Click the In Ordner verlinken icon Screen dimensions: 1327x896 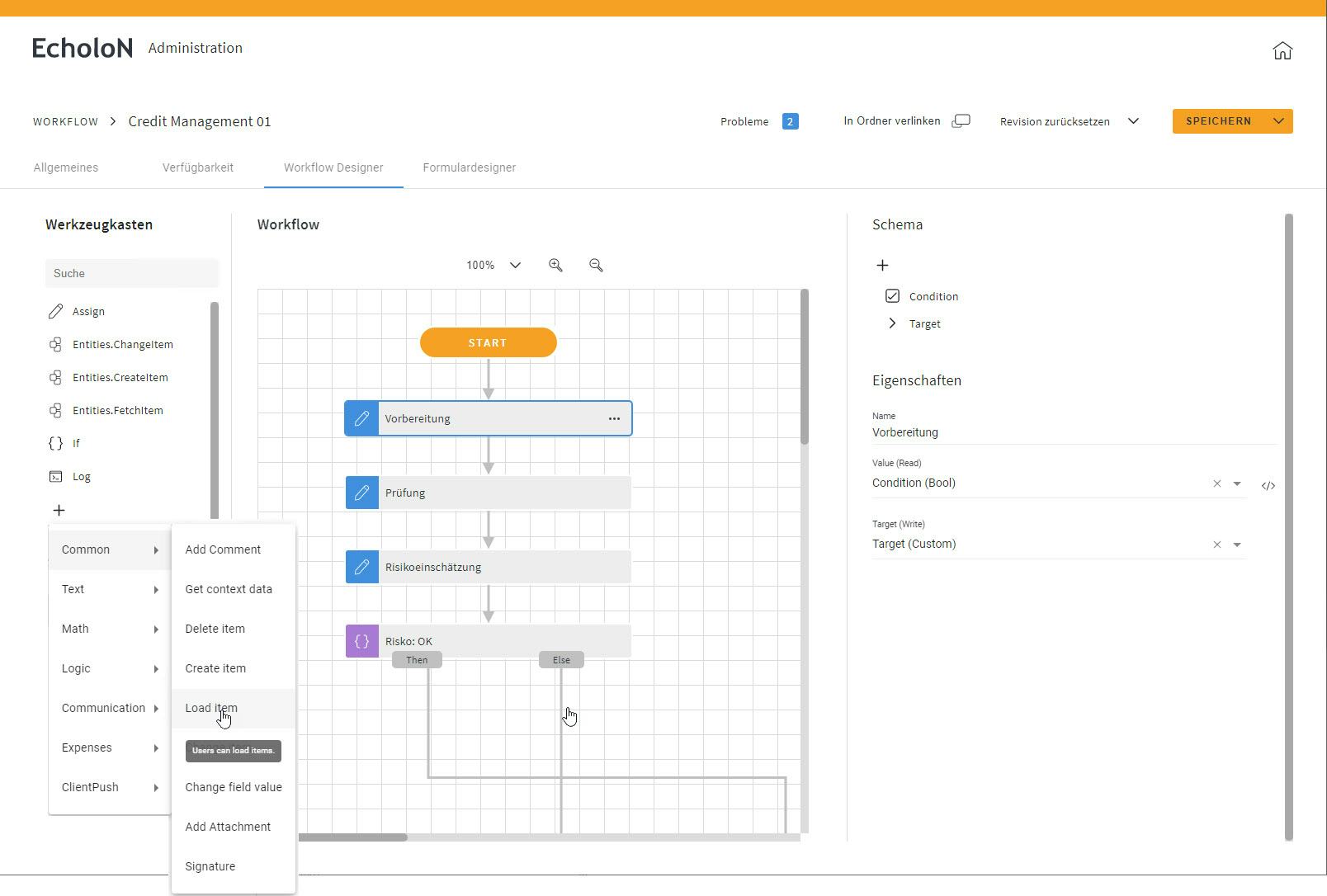click(961, 120)
